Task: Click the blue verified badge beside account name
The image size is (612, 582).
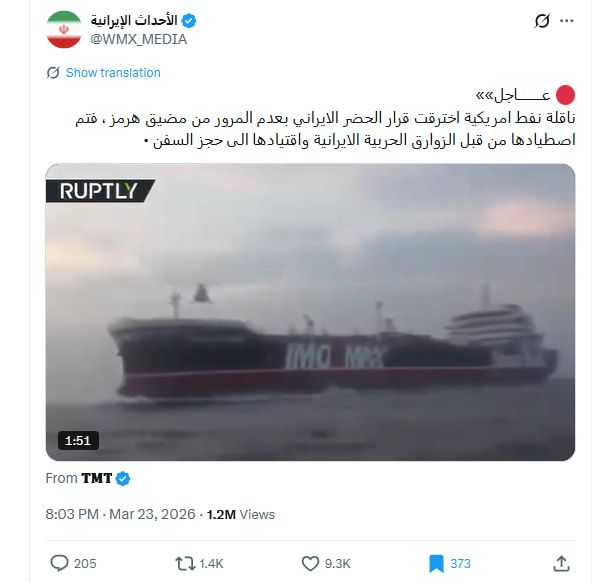Action: point(189,20)
